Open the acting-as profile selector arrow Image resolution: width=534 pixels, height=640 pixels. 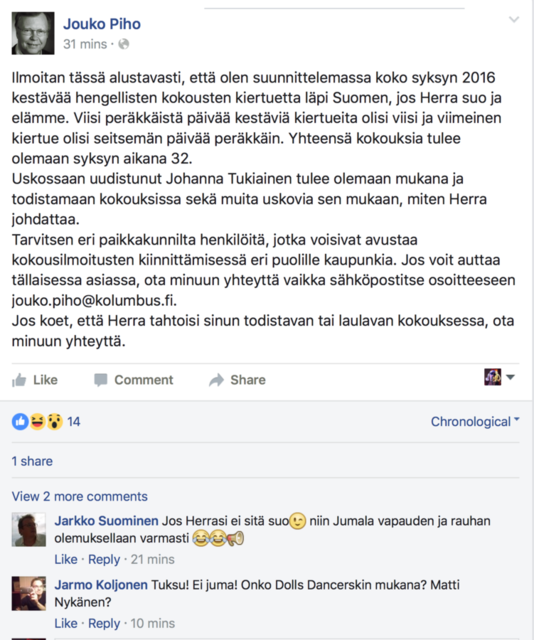(510, 377)
